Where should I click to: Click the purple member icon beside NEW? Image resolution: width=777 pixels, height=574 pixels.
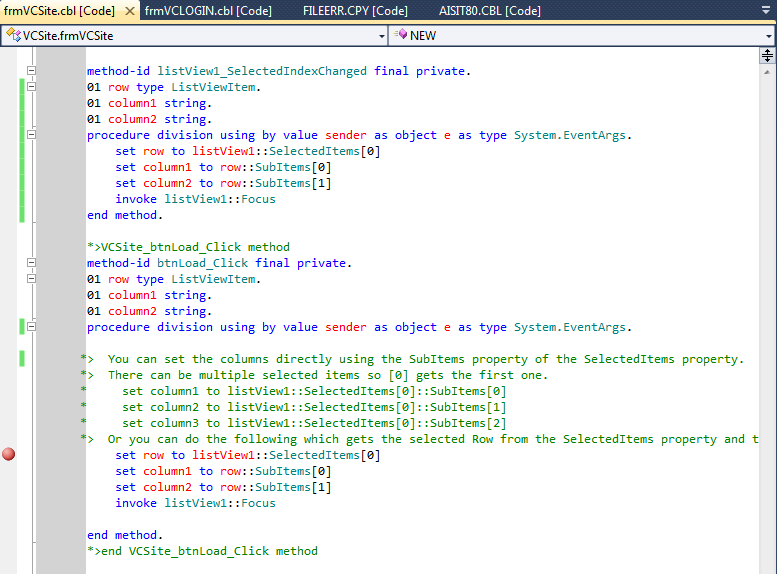tap(400, 35)
